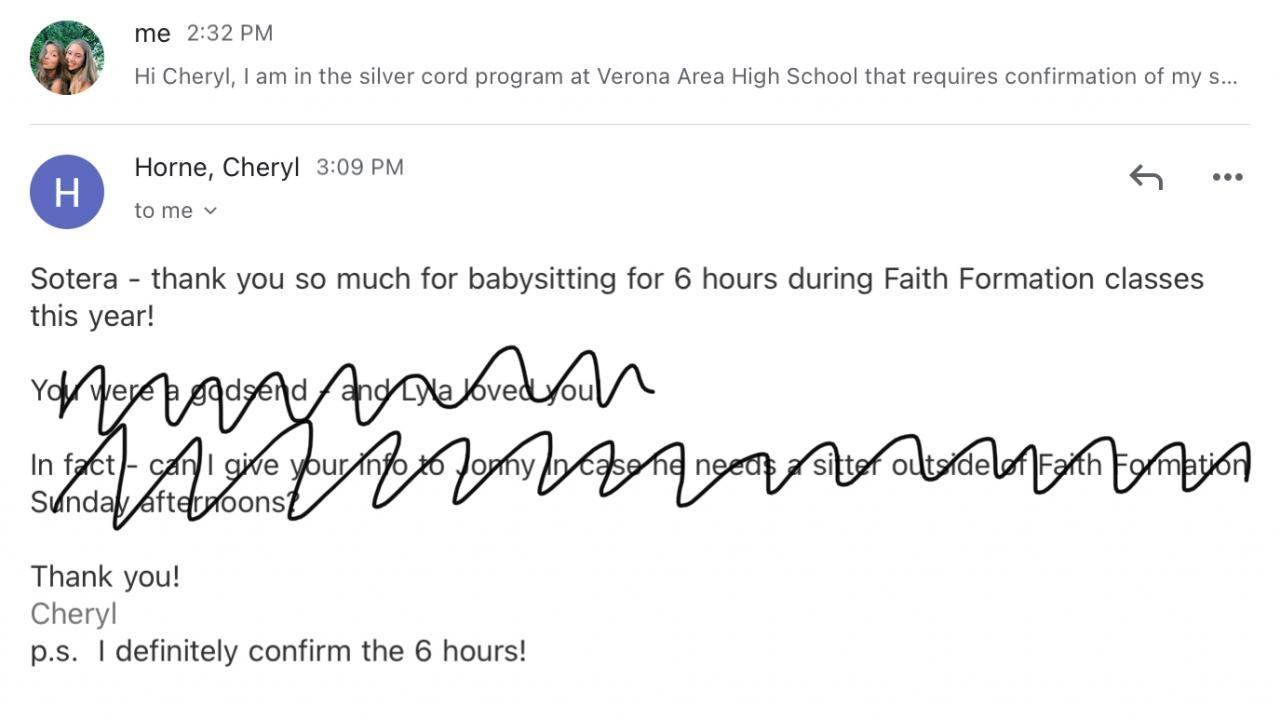Screen dimensions: 1280x720
Task: Click the 3:09 PM timestamp
Action: (x=360, y=168)
